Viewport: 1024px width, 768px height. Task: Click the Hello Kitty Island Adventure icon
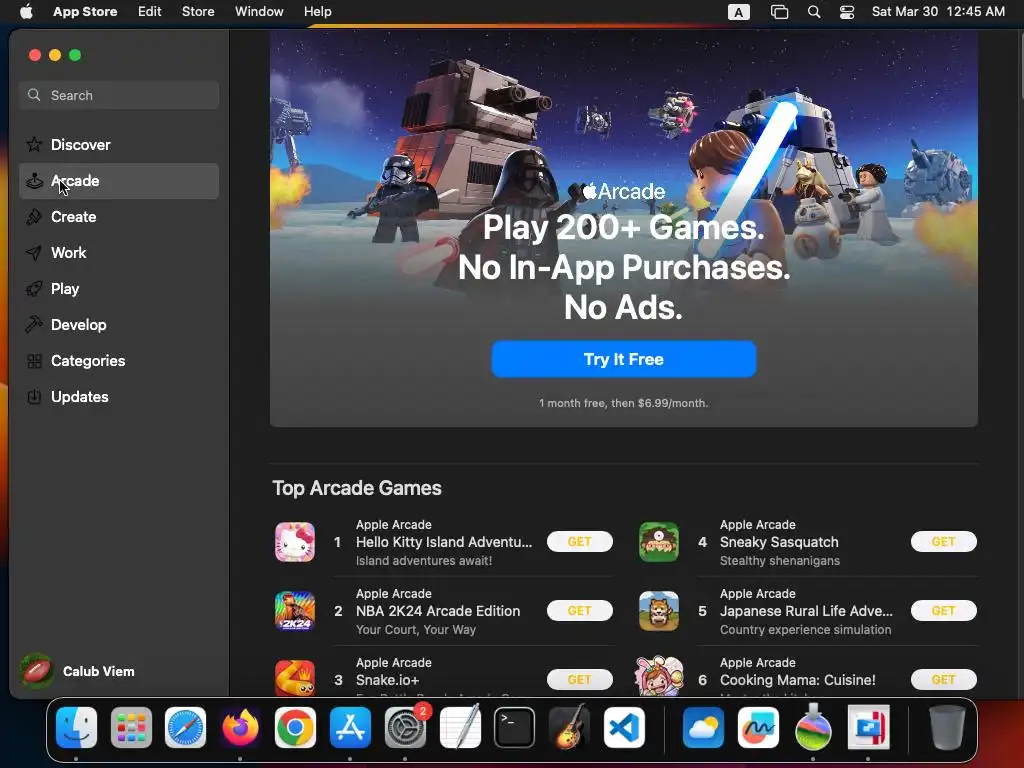pyautogui.click(x=295, y=542)
